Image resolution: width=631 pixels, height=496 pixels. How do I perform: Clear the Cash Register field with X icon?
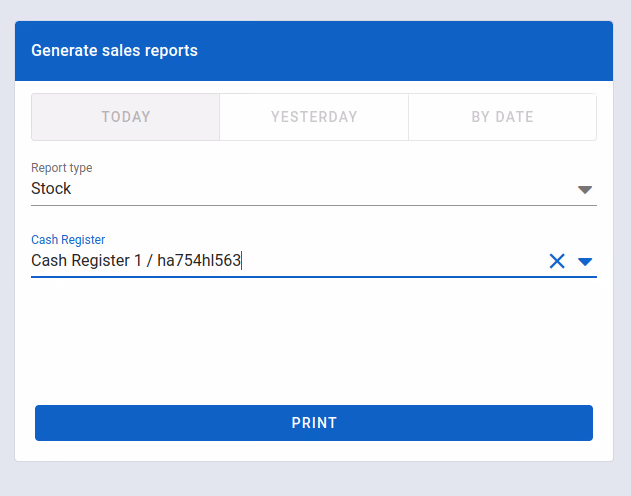point(557,261)
